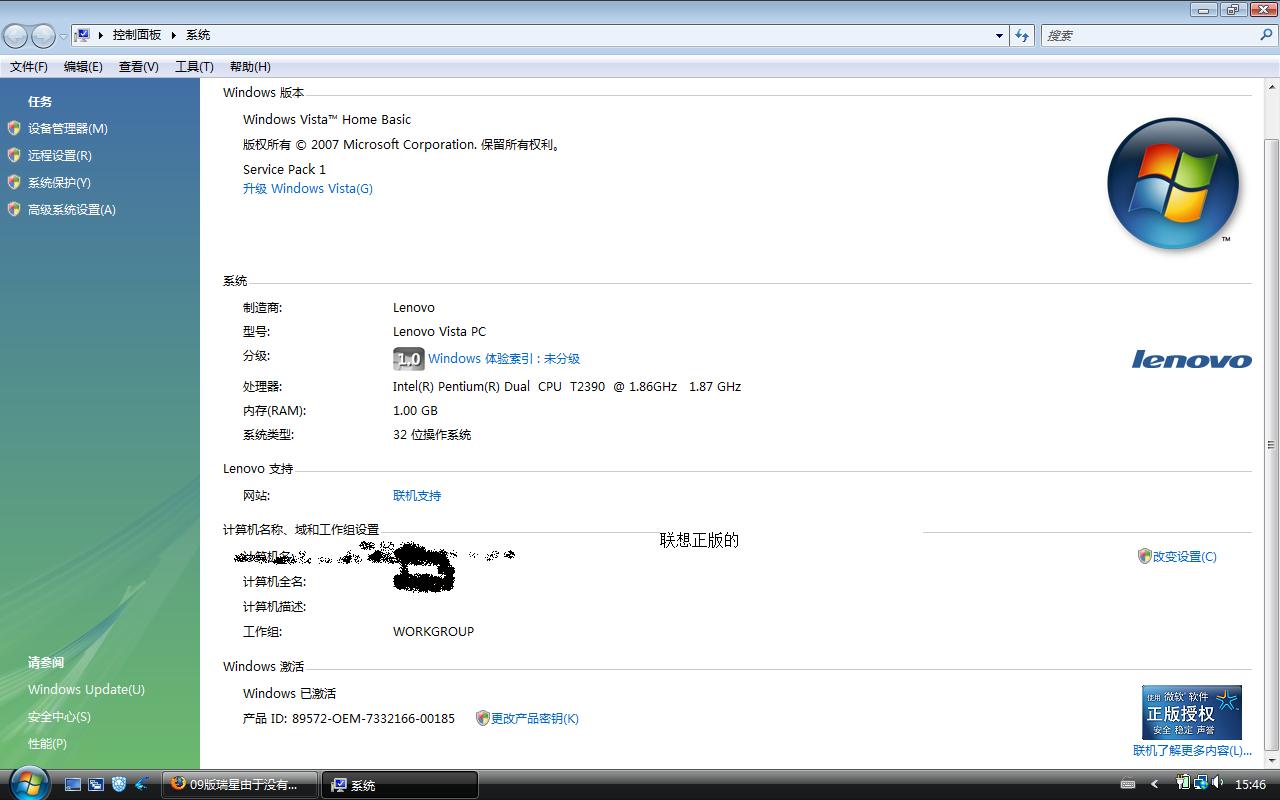Show hidden tray icons with the arrow

point(1155,785)
